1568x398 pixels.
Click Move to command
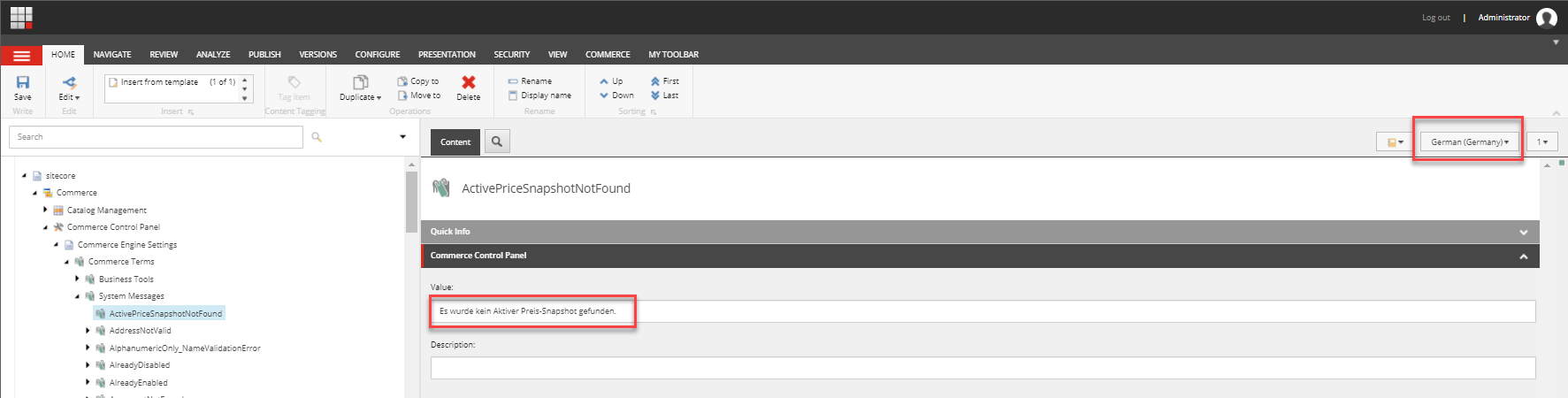419,95
